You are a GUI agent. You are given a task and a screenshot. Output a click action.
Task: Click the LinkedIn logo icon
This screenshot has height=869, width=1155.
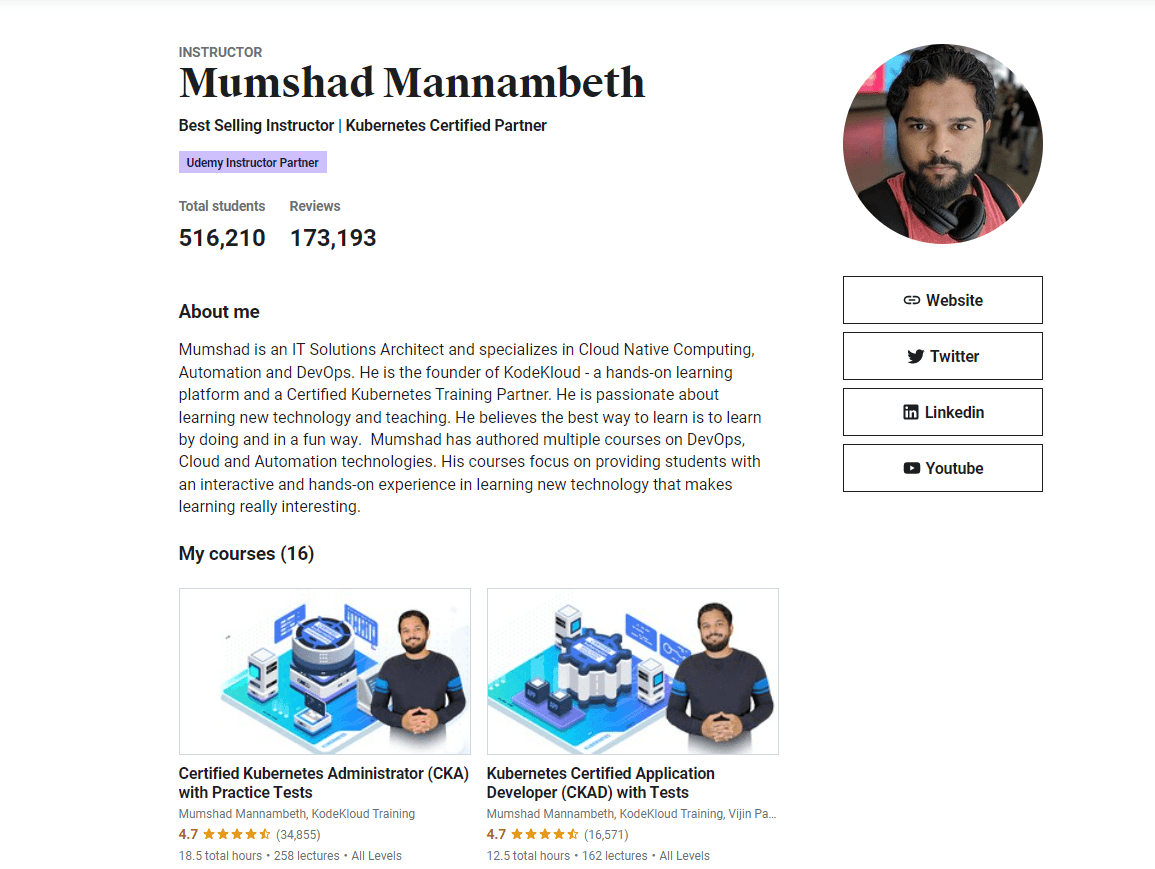click(911, 412)
